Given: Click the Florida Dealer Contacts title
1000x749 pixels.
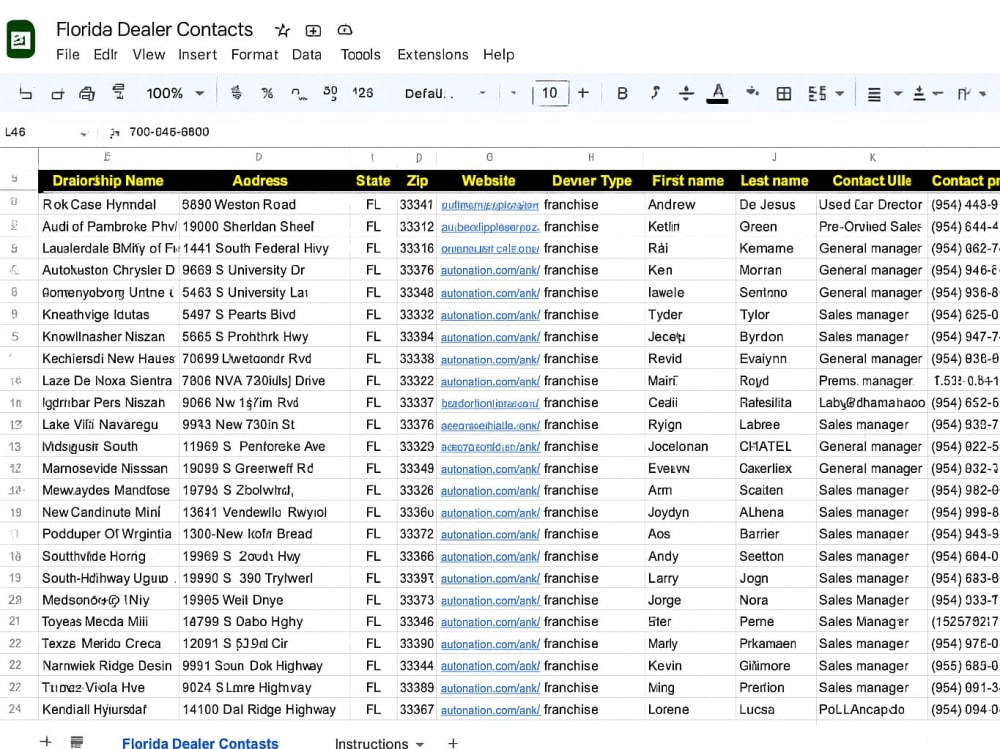Looking at the screenshot, I should (154, 29).
